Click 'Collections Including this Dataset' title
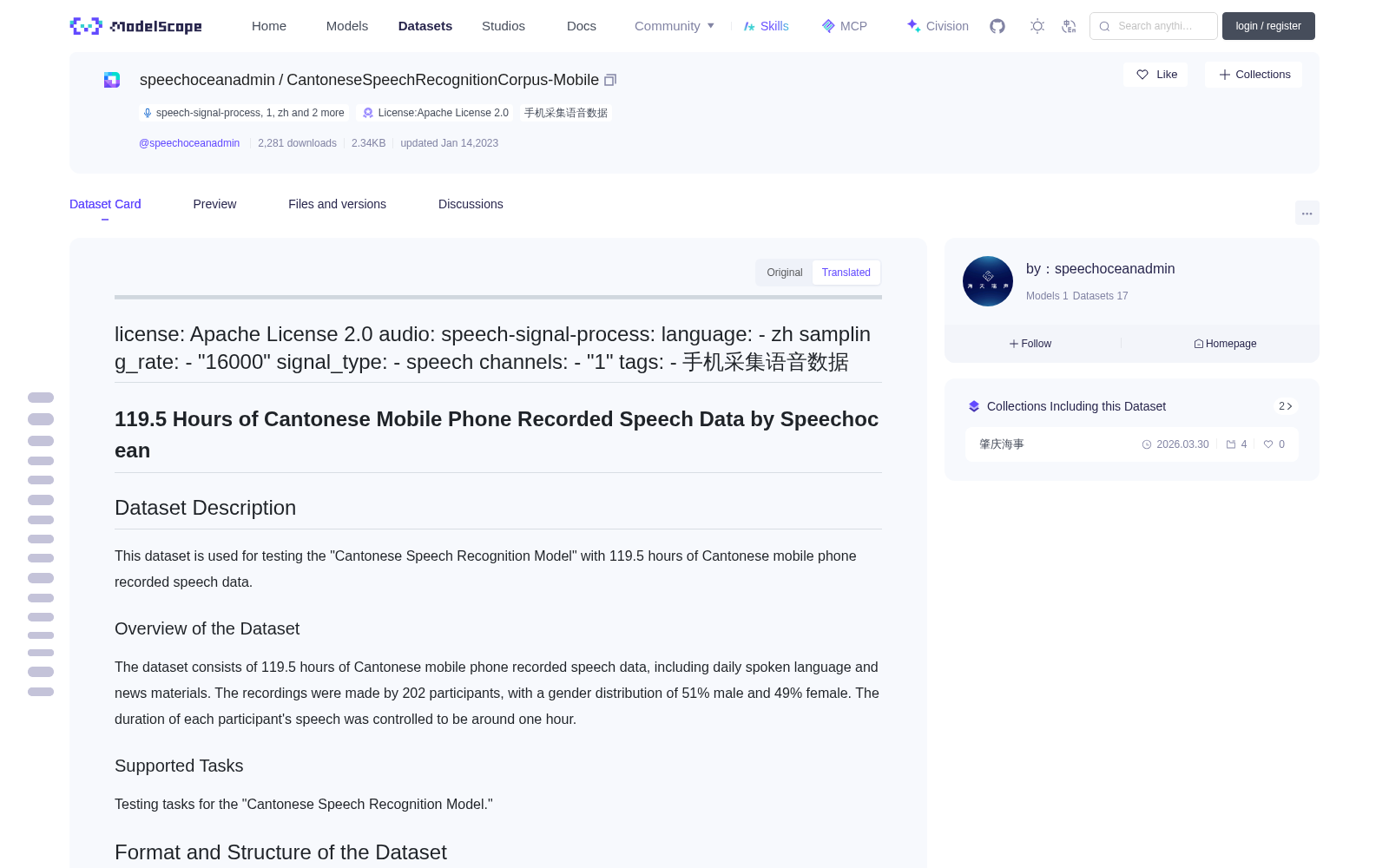 [1076, 406]
